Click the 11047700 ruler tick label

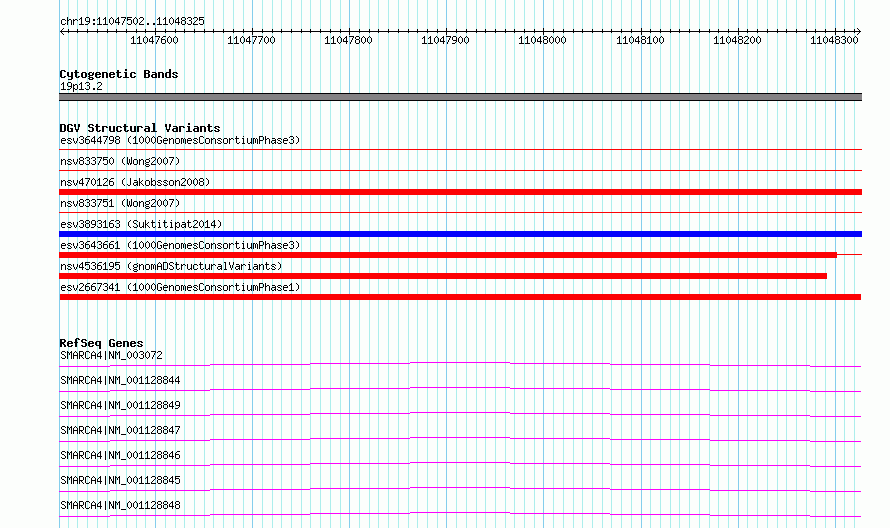pos(251,40)
